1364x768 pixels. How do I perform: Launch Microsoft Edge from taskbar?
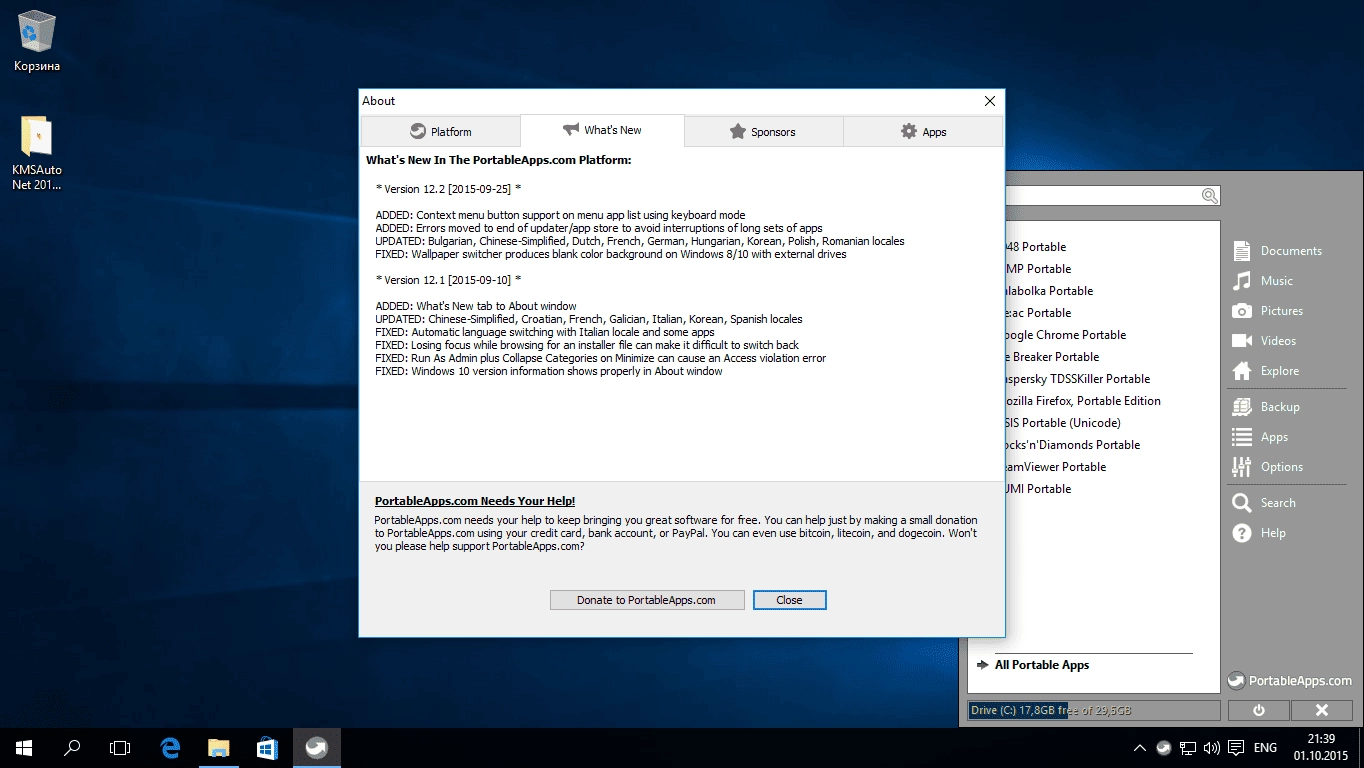click(x=170, y=747)
